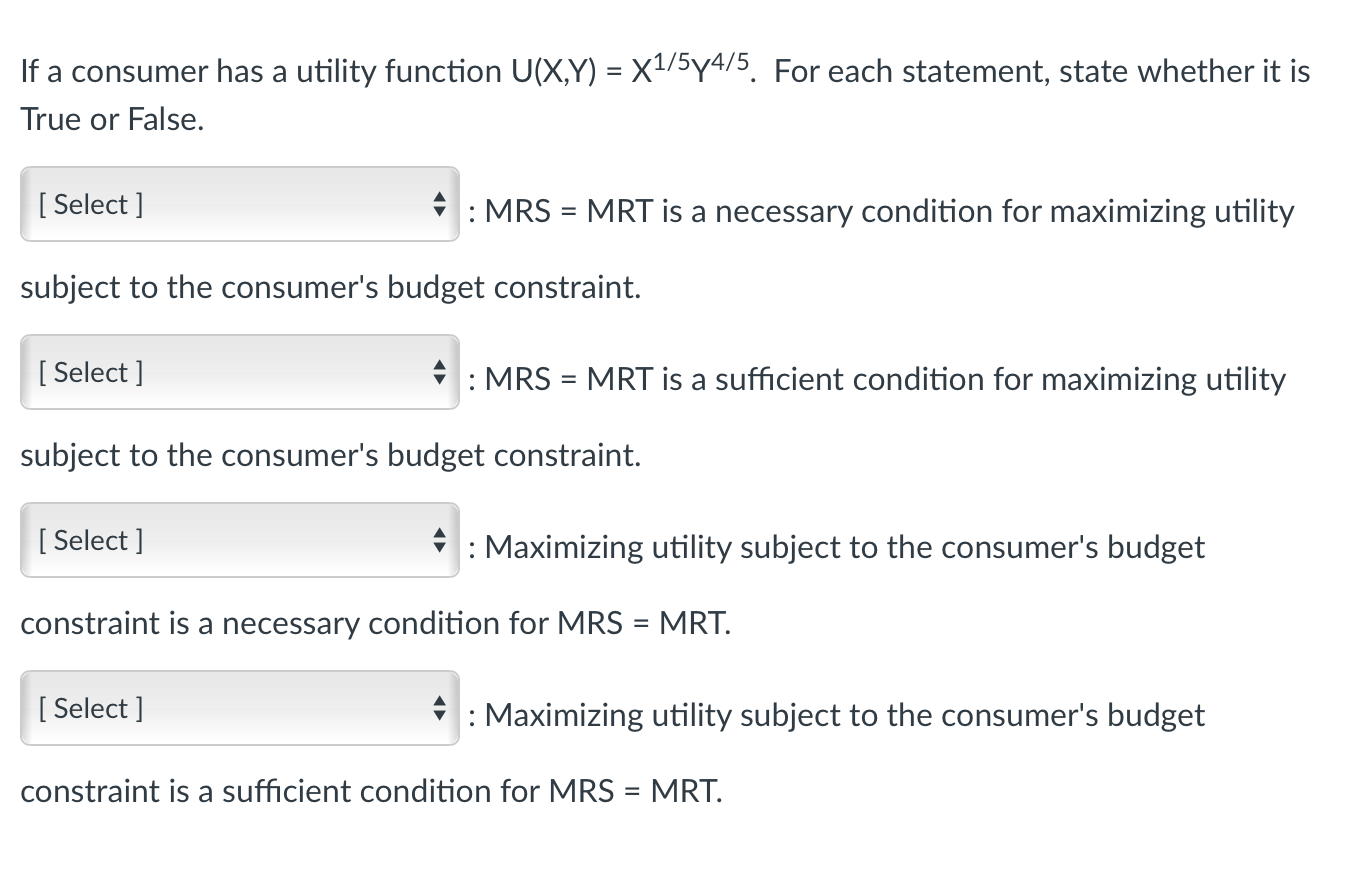Click arrow icon of the third statement's select box

pyautogui.click(x=438, y=541)
